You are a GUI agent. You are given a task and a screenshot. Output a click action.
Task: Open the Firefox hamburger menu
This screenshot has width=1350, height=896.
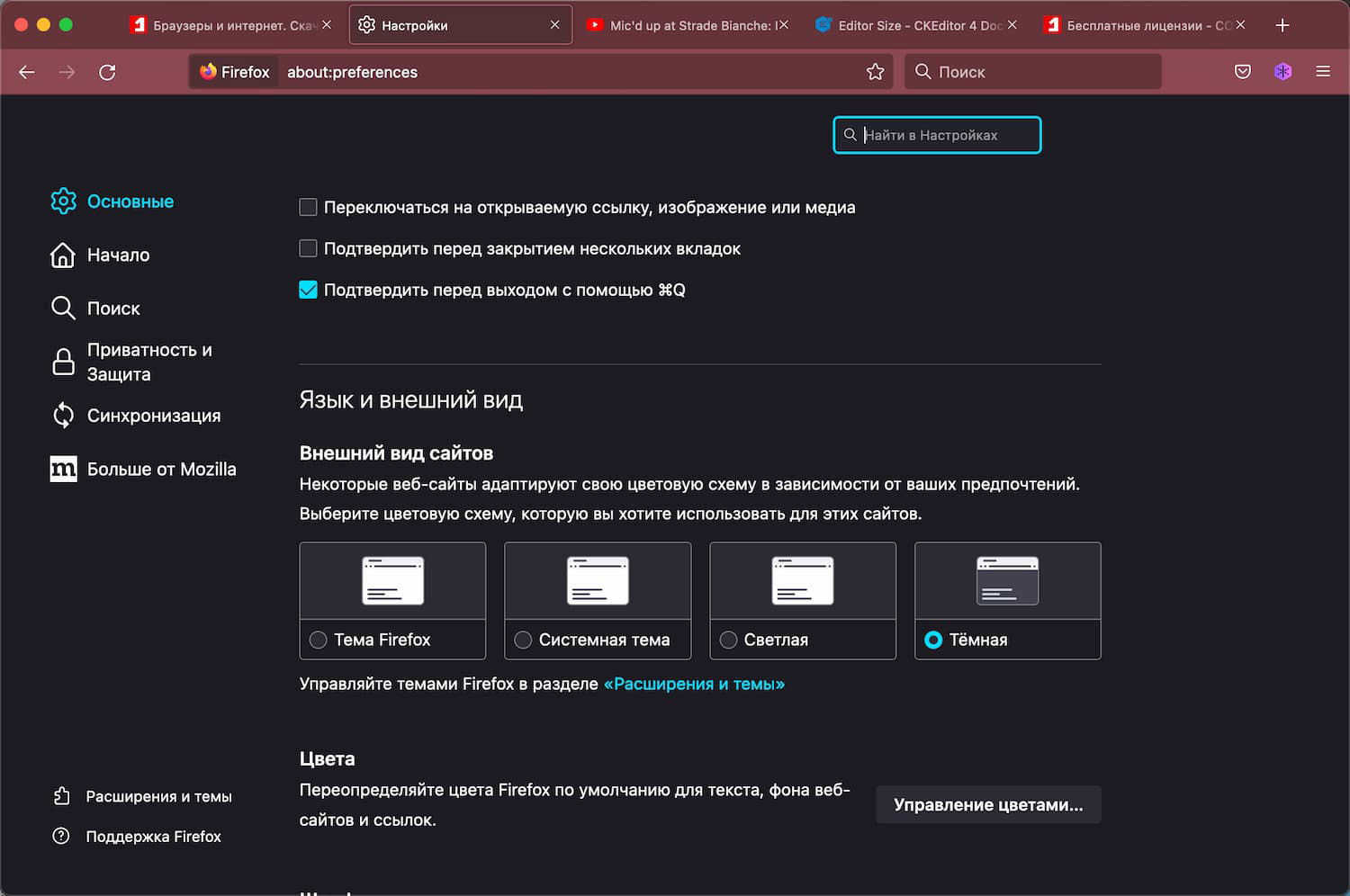(1323, 72)
